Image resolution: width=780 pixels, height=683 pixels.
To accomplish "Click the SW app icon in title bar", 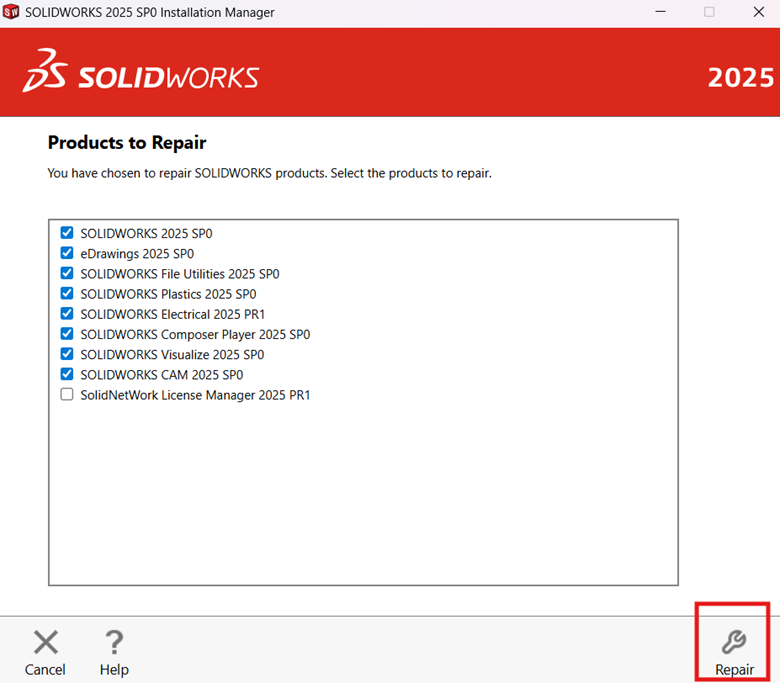I will [x=12, y=12].
